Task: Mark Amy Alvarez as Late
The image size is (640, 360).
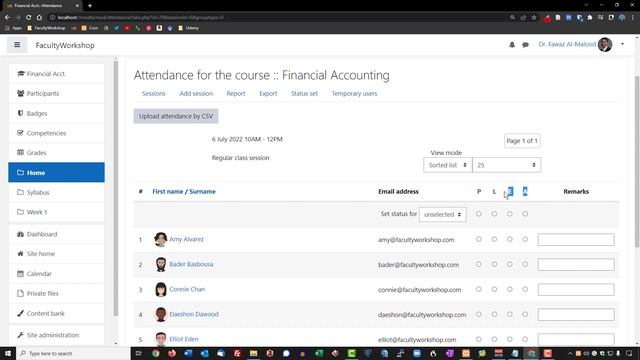Action: 494,239
